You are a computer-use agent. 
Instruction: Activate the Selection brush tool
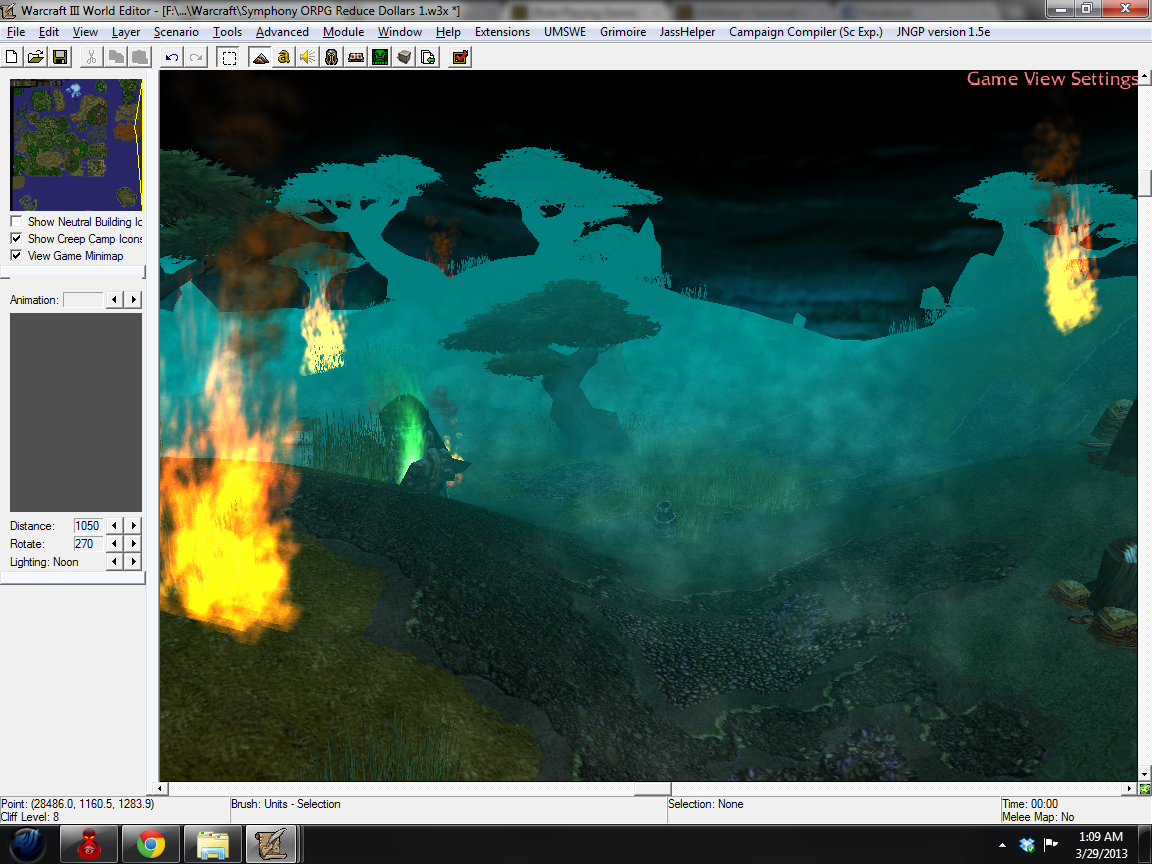tap(229, 57)
